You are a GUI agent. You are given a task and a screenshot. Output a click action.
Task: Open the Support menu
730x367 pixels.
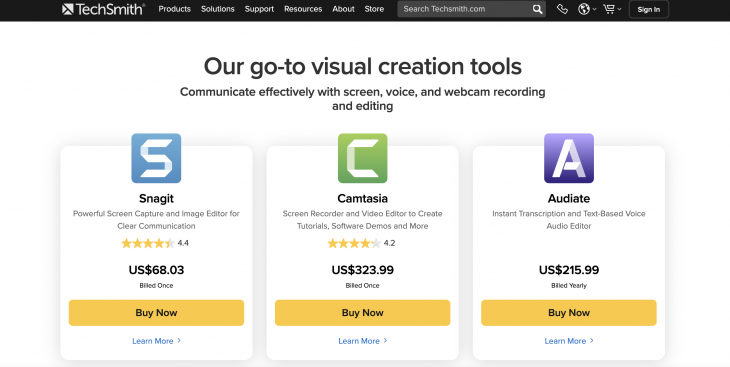coord(259,9)
